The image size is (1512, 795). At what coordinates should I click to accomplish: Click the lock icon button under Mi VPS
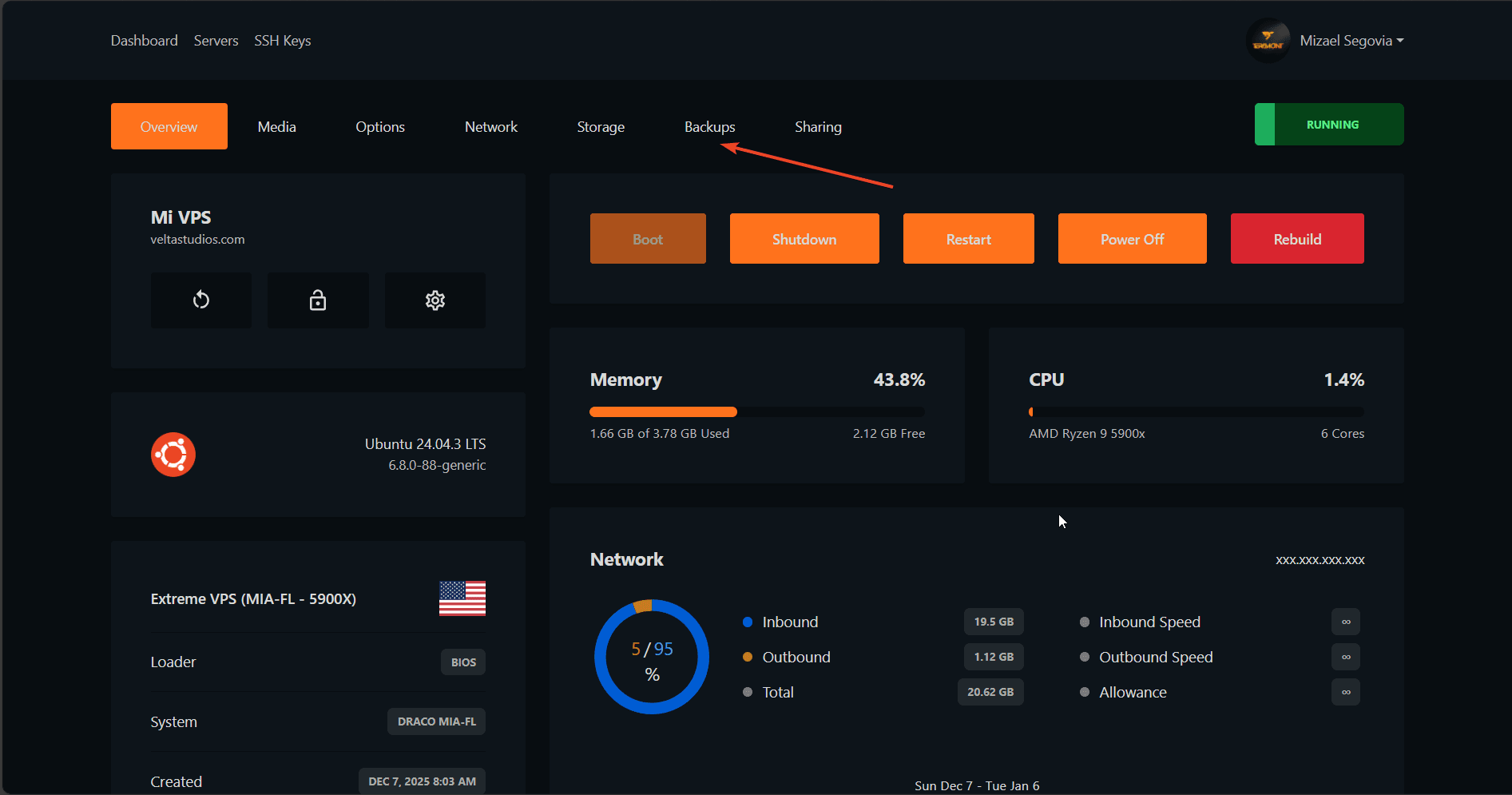(318, 300)
